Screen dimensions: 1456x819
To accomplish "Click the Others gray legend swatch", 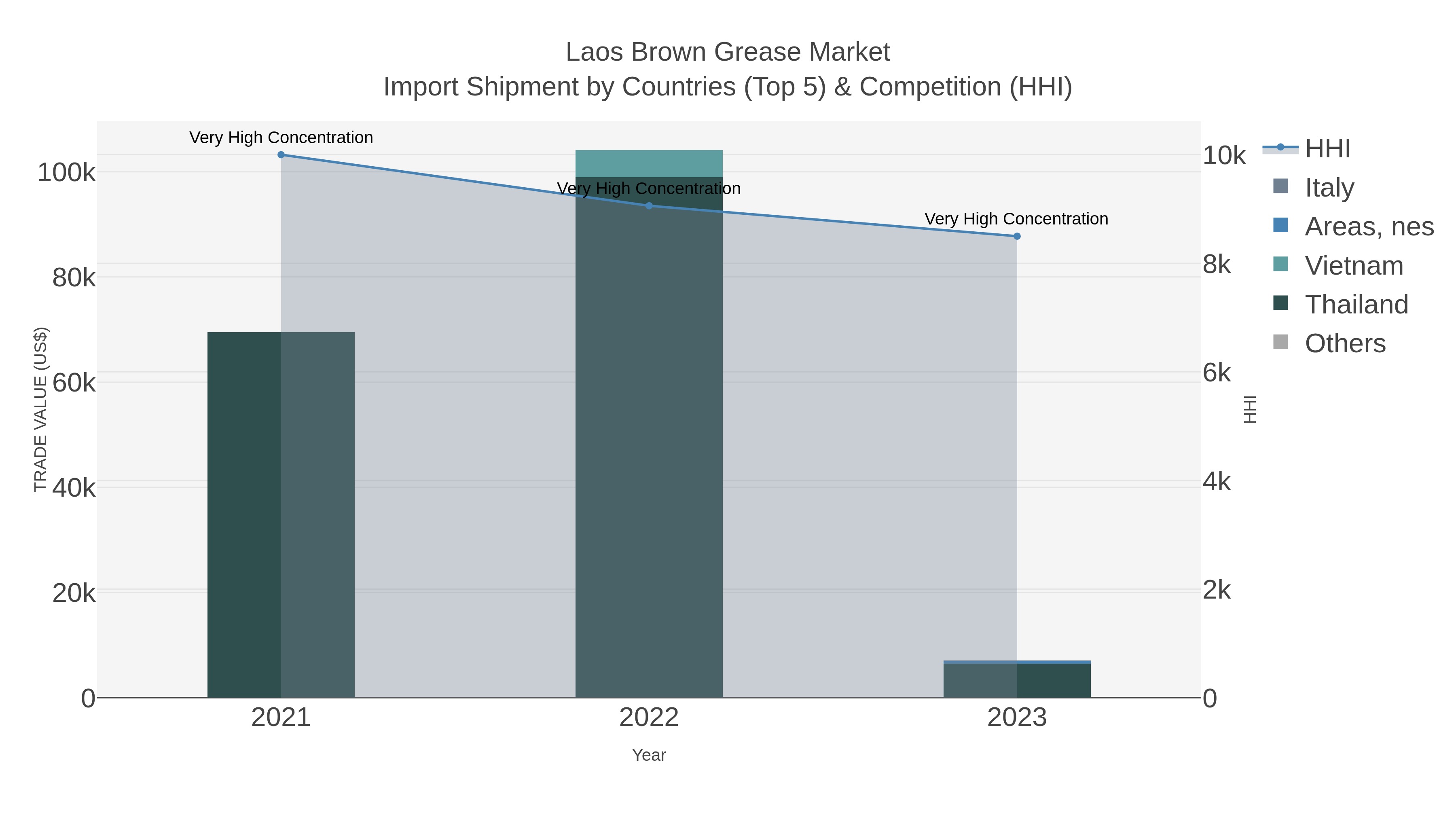I will pos(1280,342).
